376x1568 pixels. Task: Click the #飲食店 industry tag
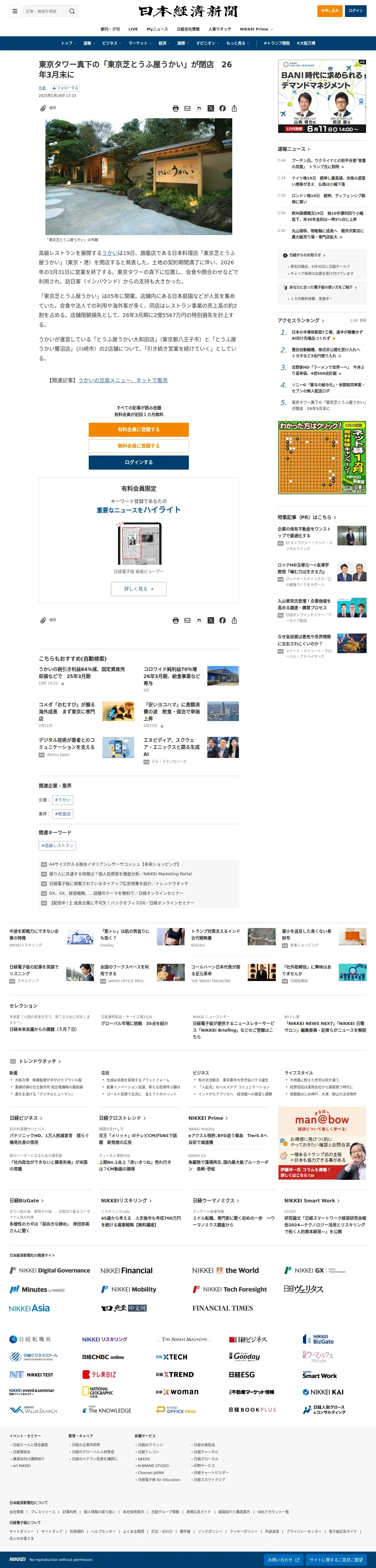[x=63, y=814]
